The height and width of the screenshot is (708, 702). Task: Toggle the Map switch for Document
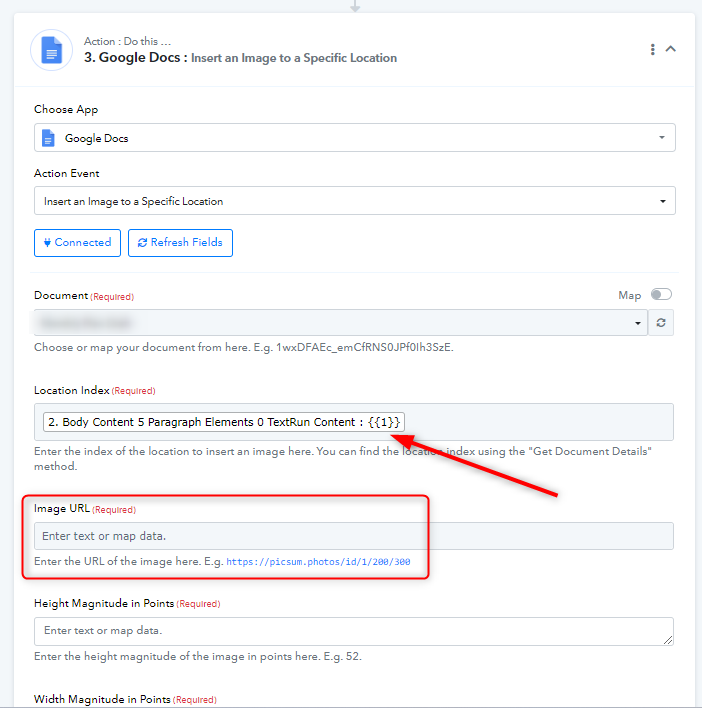click(661, 295)
